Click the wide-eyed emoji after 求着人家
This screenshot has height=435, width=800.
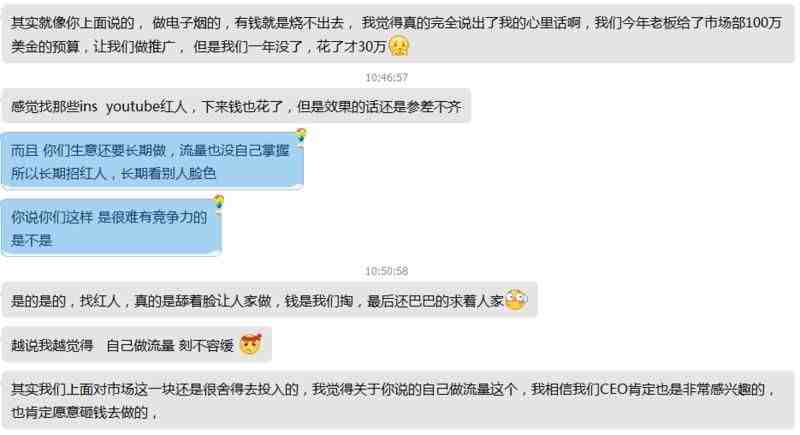pos(516,300)
